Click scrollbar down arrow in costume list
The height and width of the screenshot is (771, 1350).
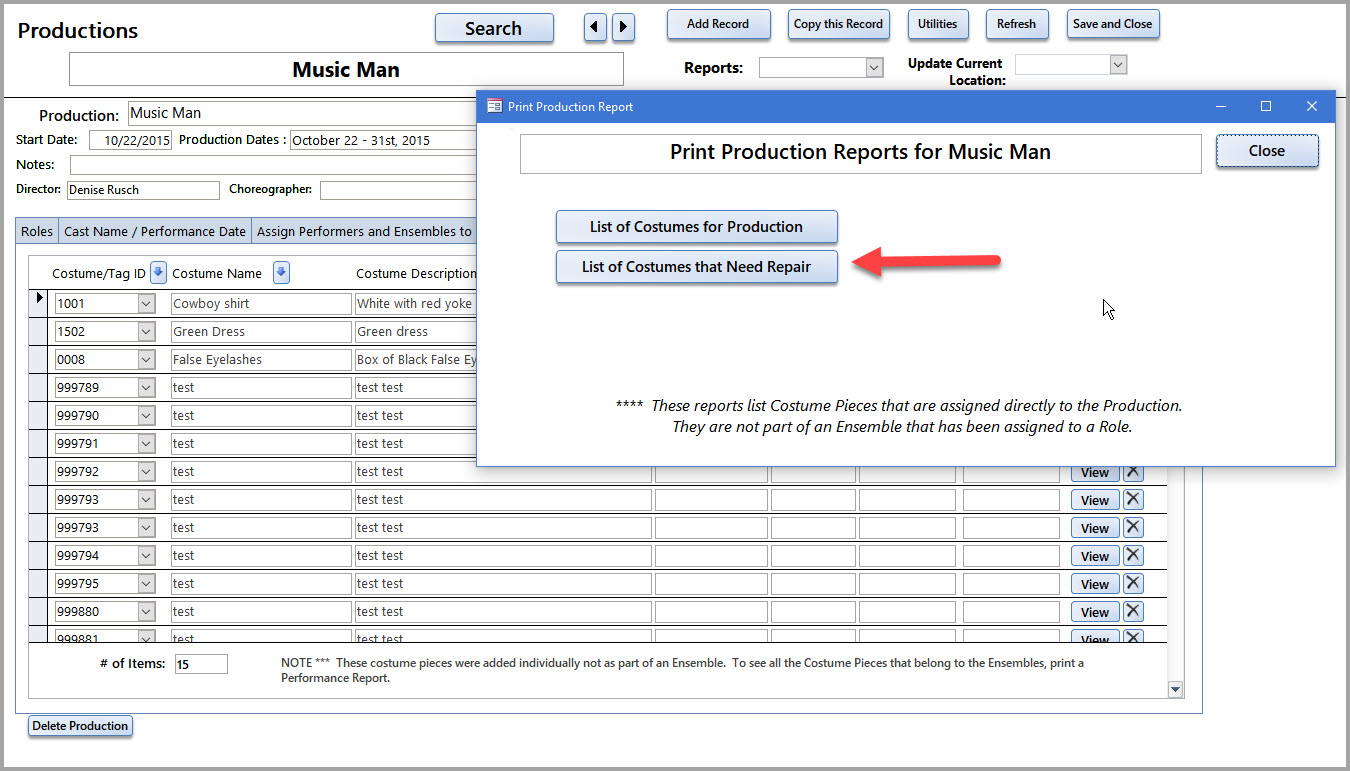(1175, 689)
